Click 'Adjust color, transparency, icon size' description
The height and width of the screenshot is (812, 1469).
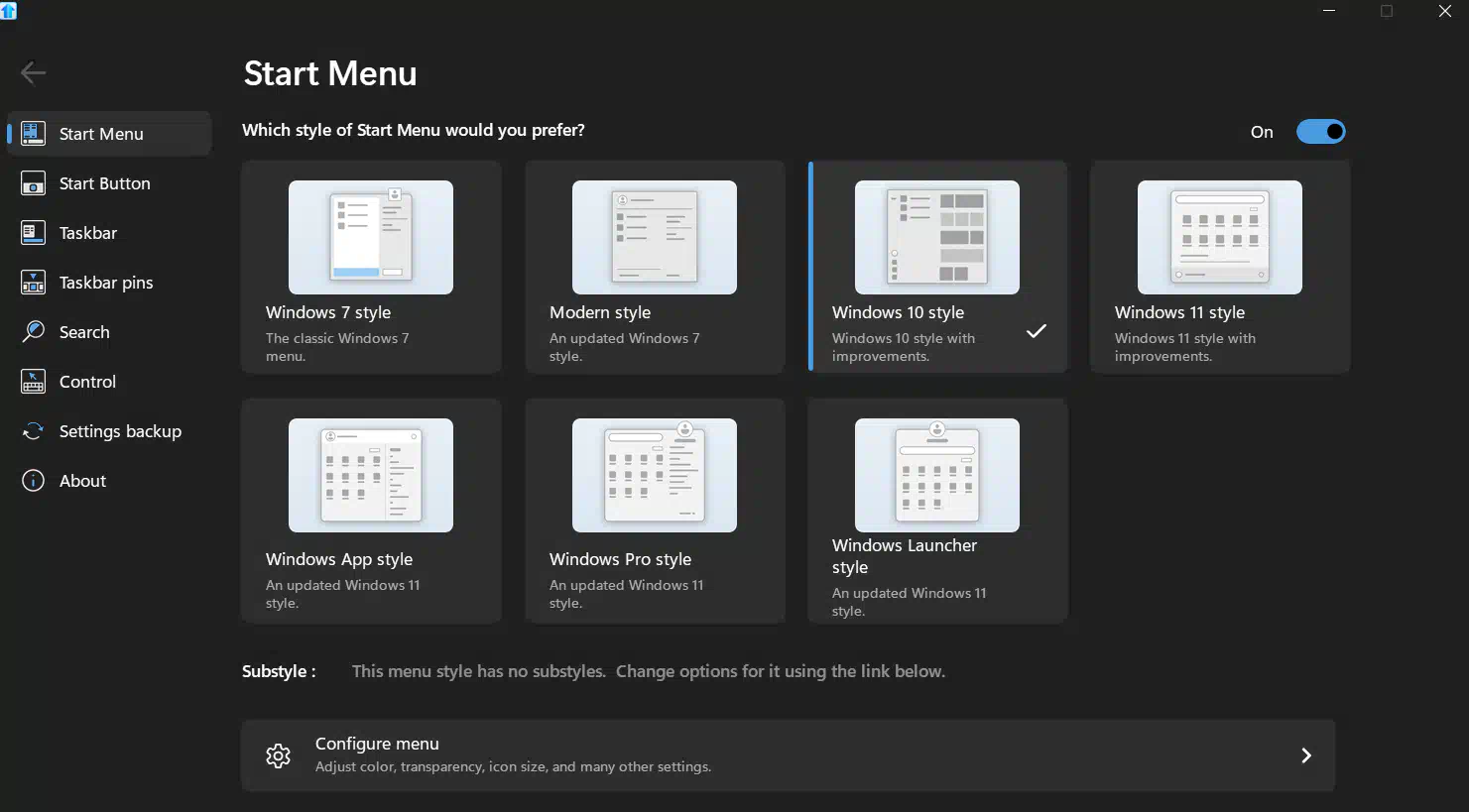pyautogui.click(x=513, y=766)
